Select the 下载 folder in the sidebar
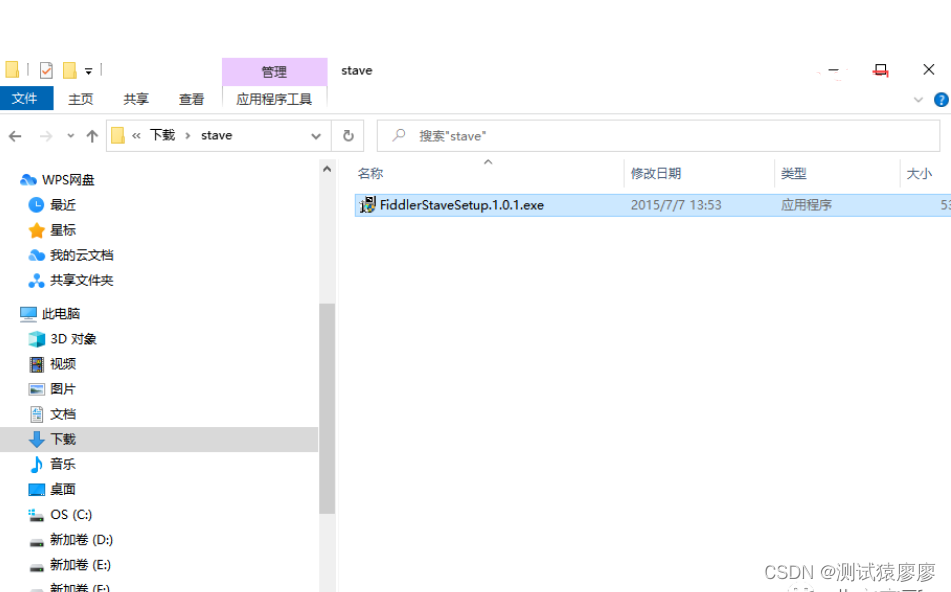 point(159,439)
